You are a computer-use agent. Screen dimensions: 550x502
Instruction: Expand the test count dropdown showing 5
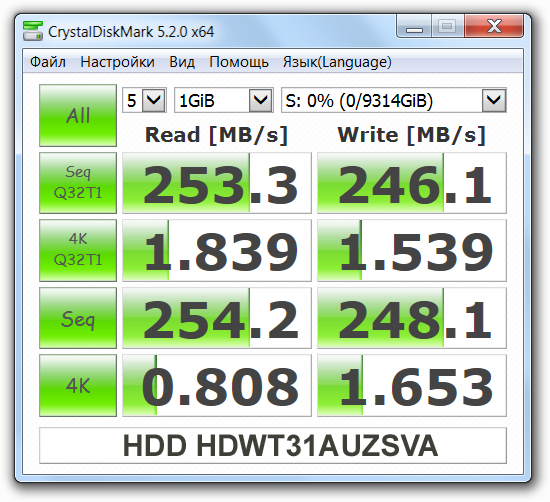coord(145,100)
